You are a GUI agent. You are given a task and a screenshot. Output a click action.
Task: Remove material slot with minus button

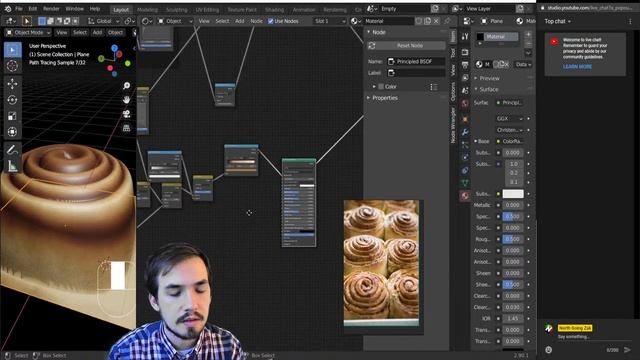[x=528, y=44]
